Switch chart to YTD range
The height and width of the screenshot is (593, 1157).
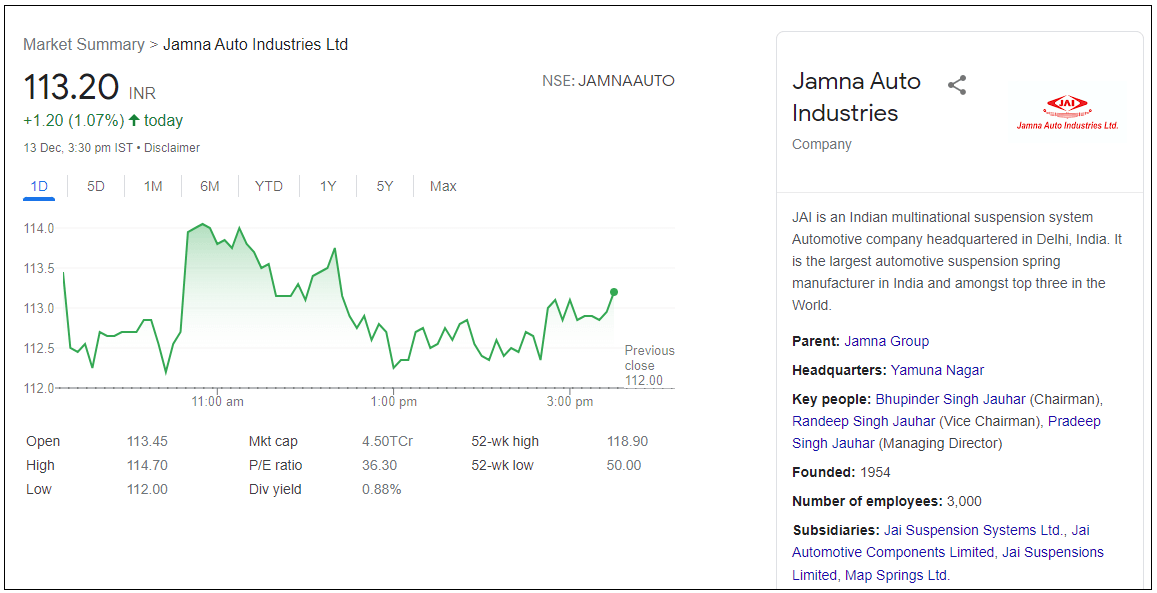269,186
